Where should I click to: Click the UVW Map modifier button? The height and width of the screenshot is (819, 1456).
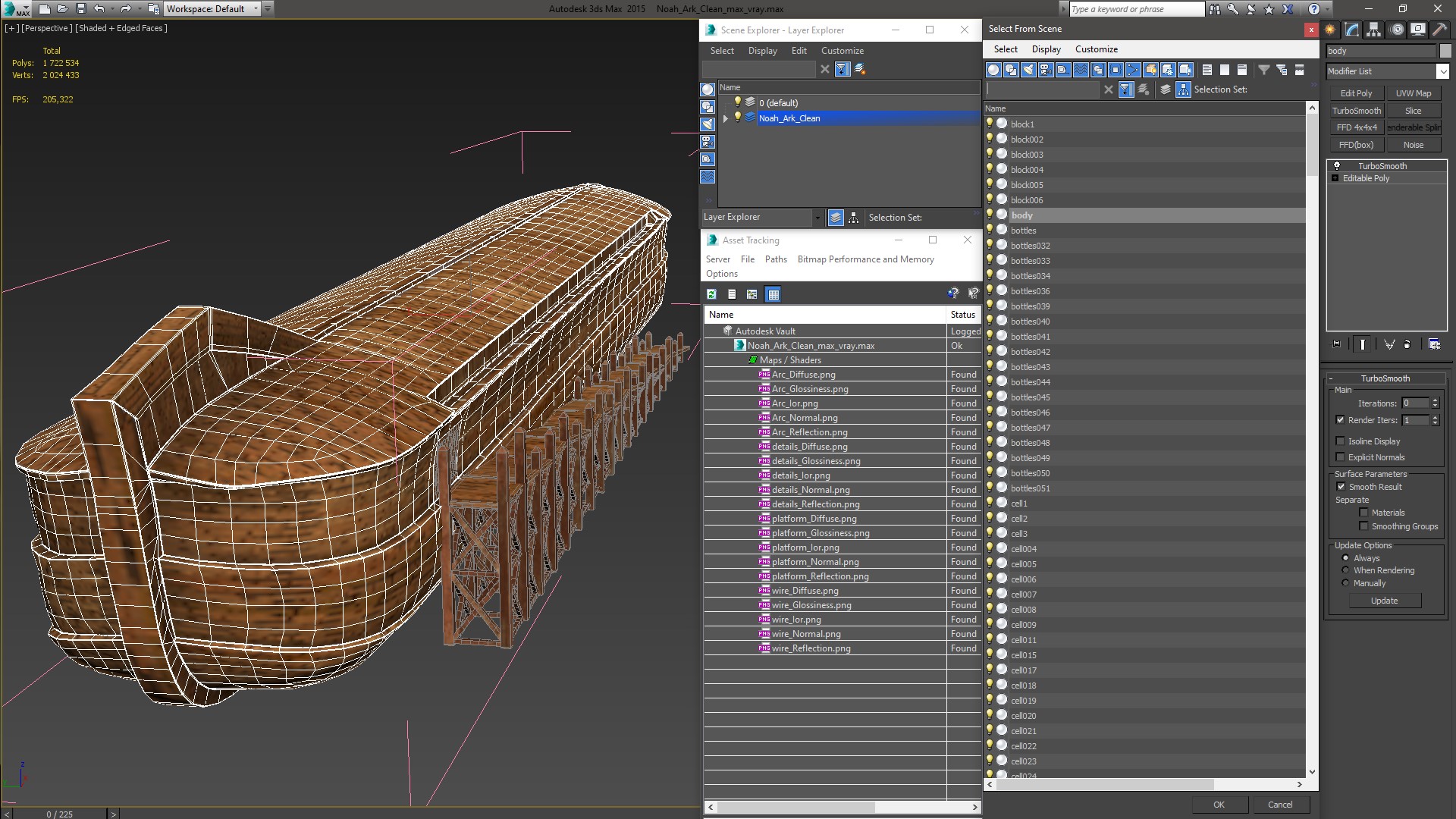coord(1414,93)
